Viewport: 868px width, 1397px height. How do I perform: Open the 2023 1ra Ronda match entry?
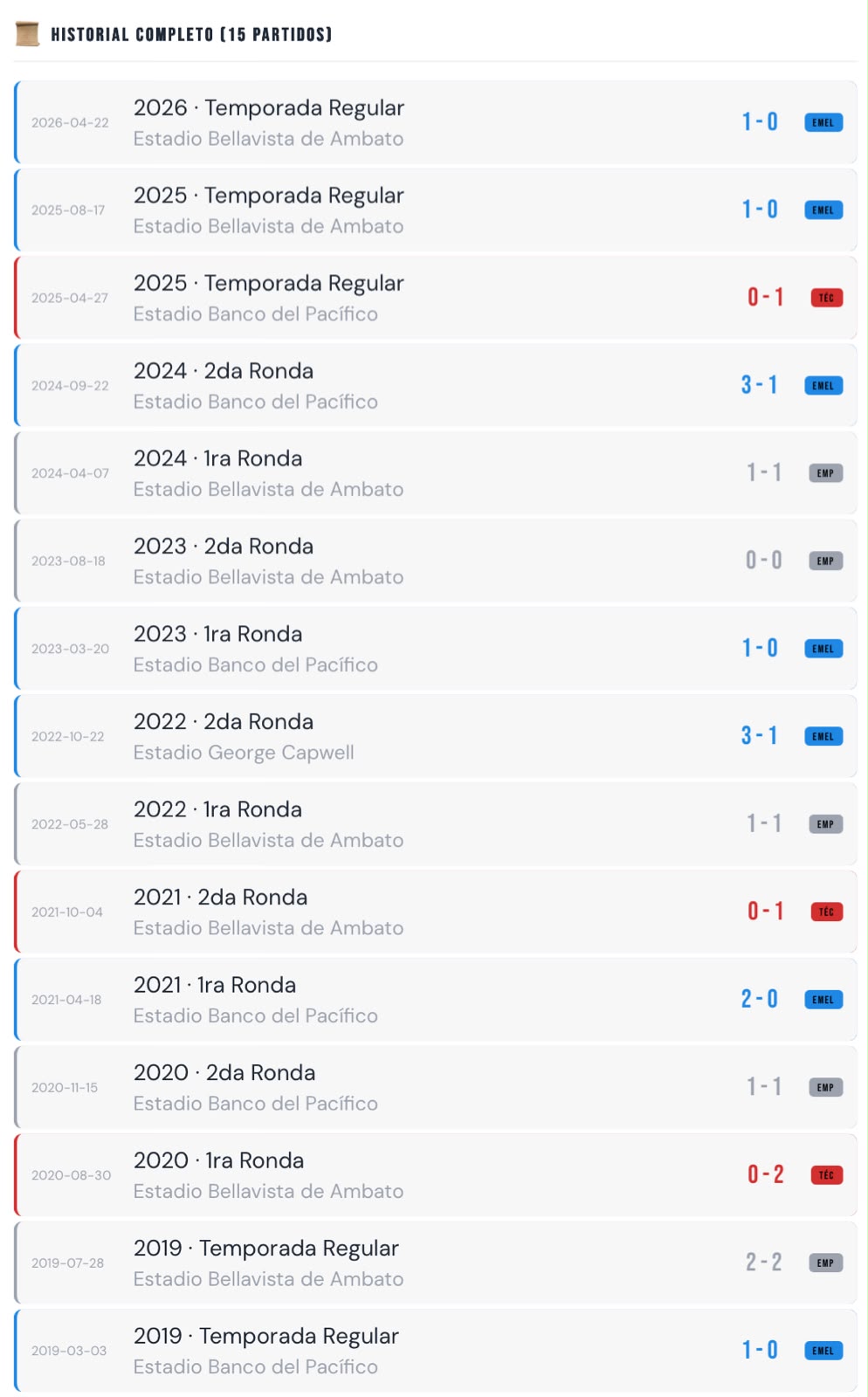[x=435, y=649]
